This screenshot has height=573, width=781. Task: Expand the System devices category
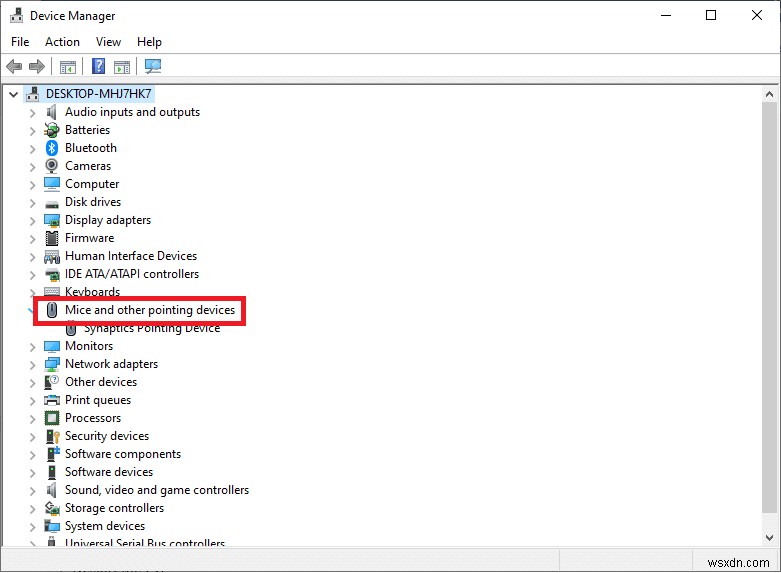(32, 527)
